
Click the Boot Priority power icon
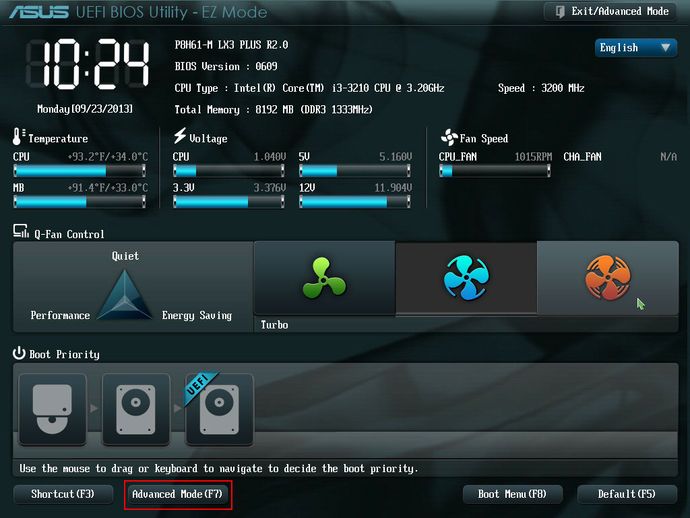pos(19,353)
